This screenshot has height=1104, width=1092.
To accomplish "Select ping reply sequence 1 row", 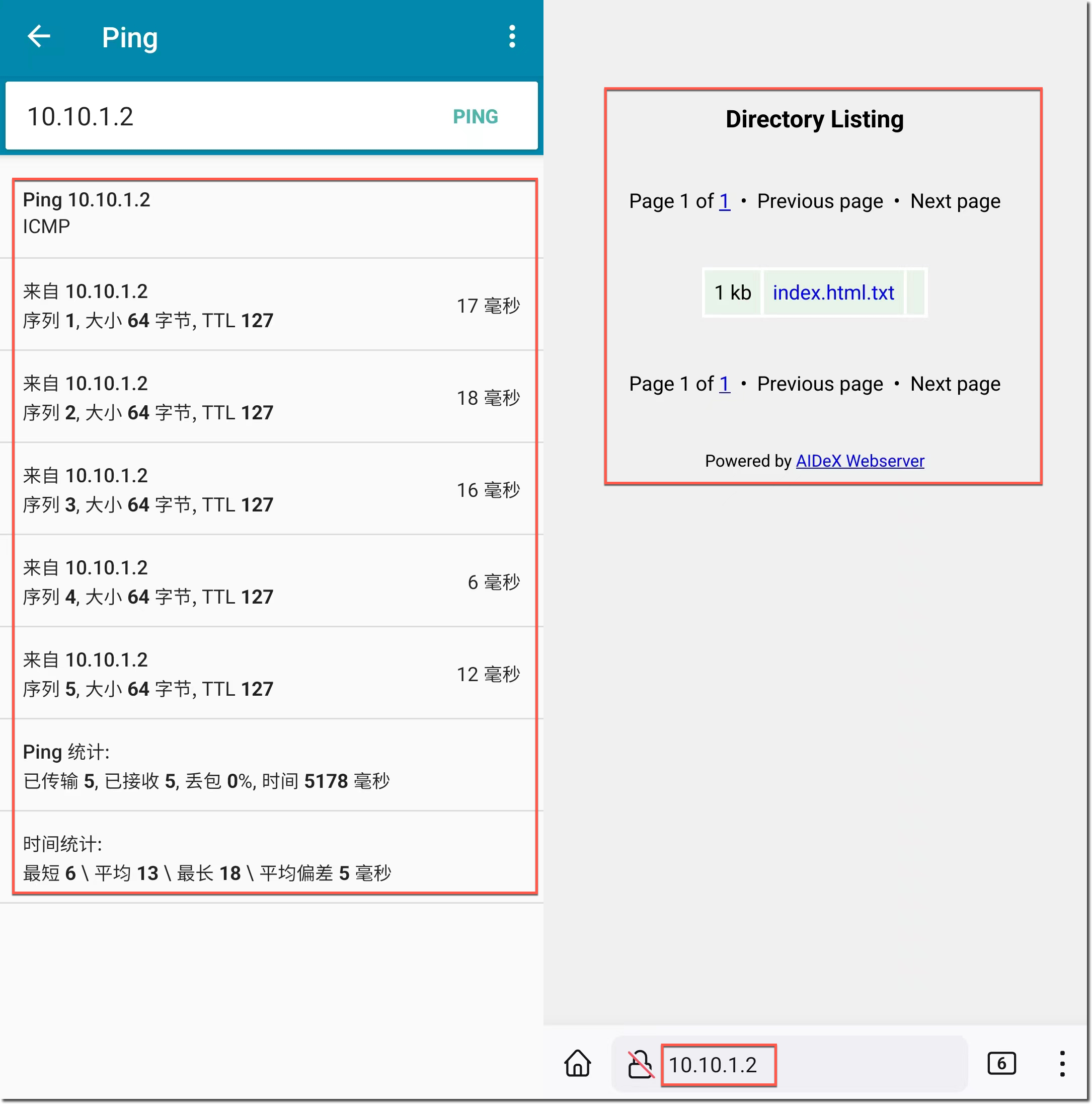I will coord(271,306).
